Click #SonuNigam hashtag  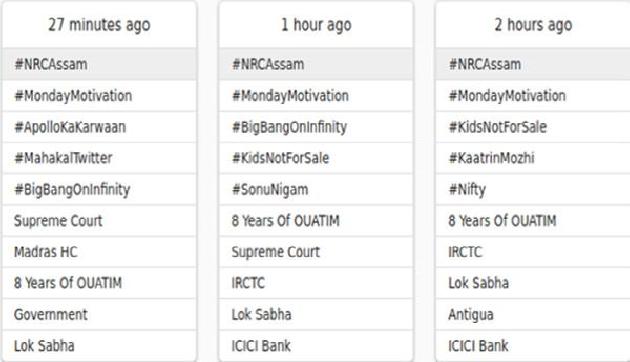[x=316, y=189]
